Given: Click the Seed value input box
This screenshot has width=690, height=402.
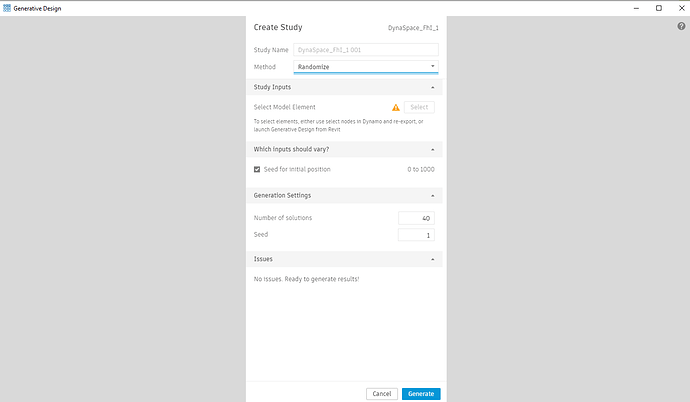Looking at the screenshot, I should pyautogui.click(x=416, y=235).
